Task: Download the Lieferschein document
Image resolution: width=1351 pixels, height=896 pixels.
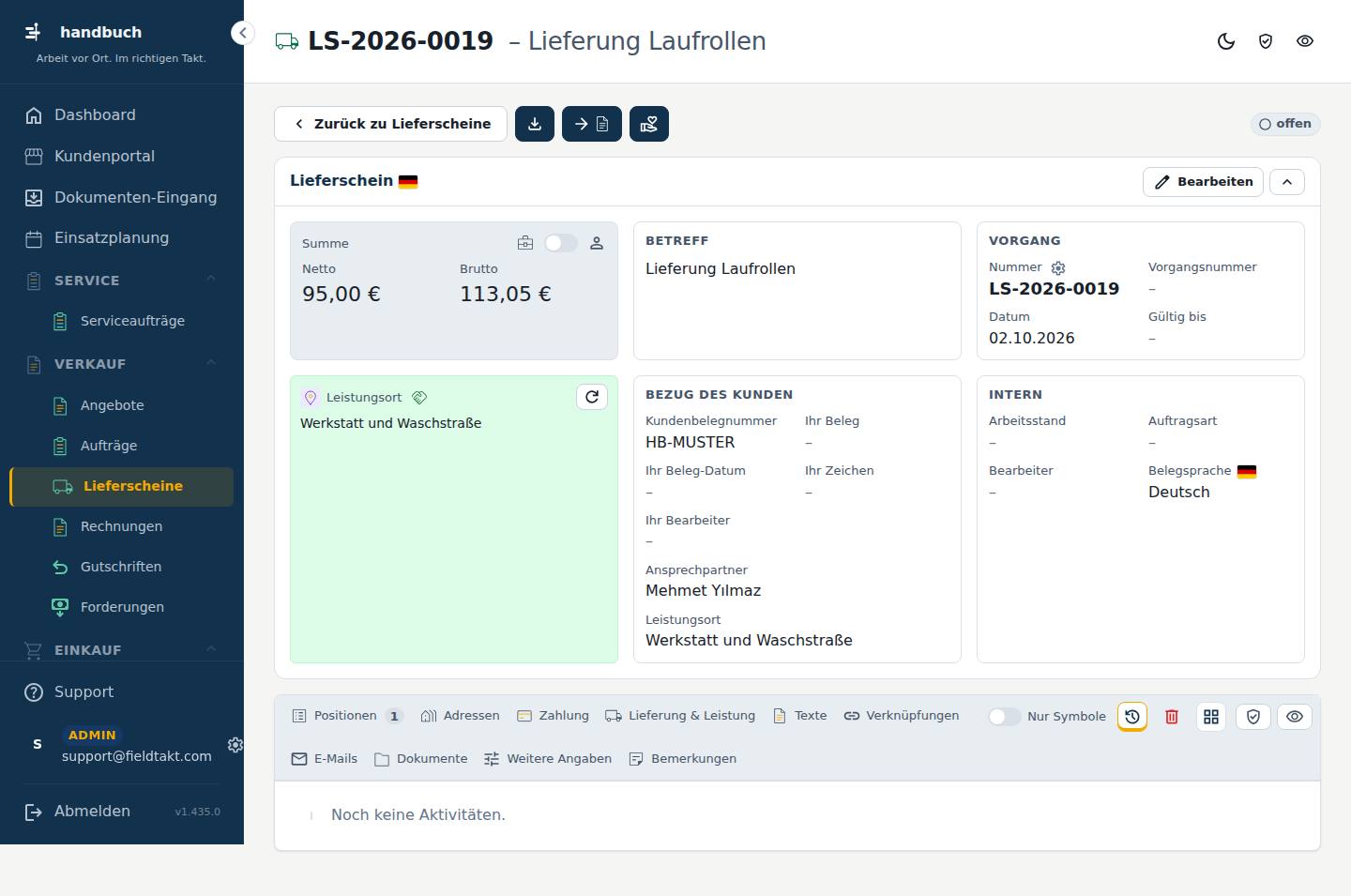Action: (x=535, y=124)
